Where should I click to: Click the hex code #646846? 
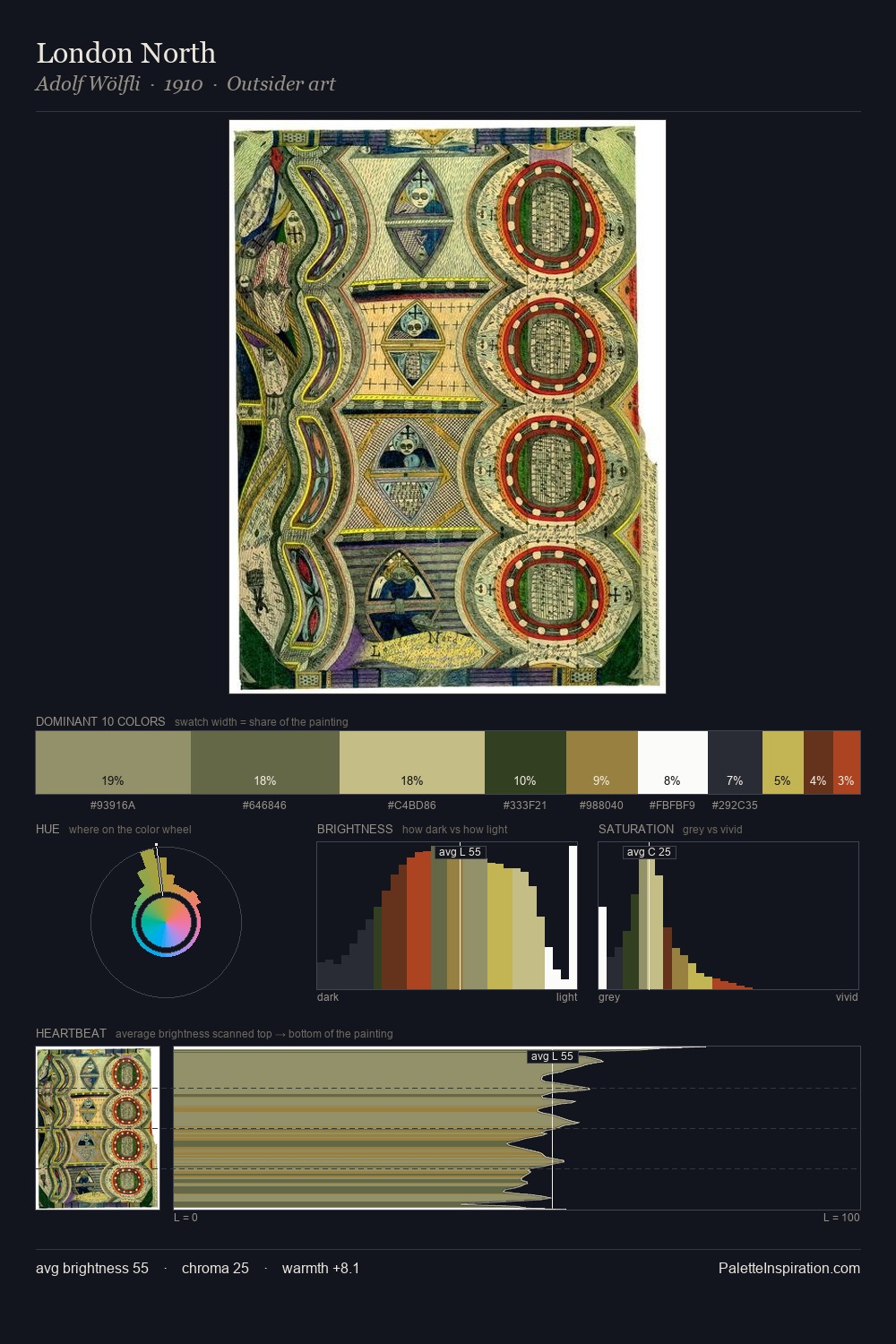point(264,806)
